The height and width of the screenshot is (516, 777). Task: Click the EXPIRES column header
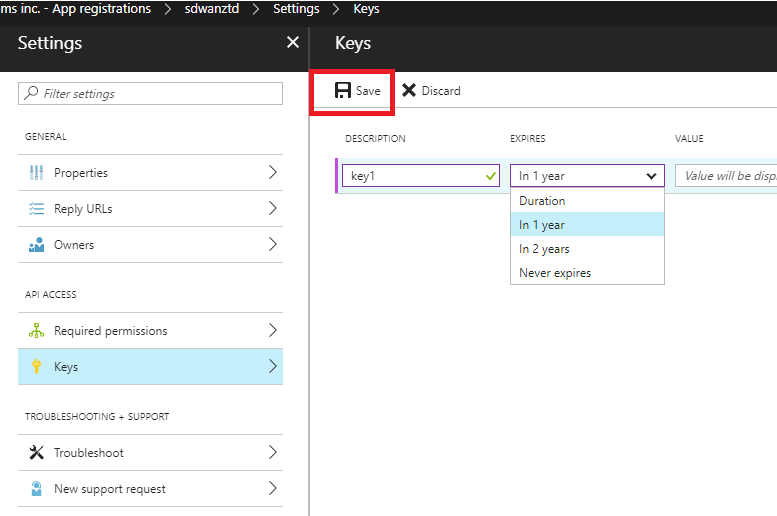pyautogui.click(x=528, y=139)
